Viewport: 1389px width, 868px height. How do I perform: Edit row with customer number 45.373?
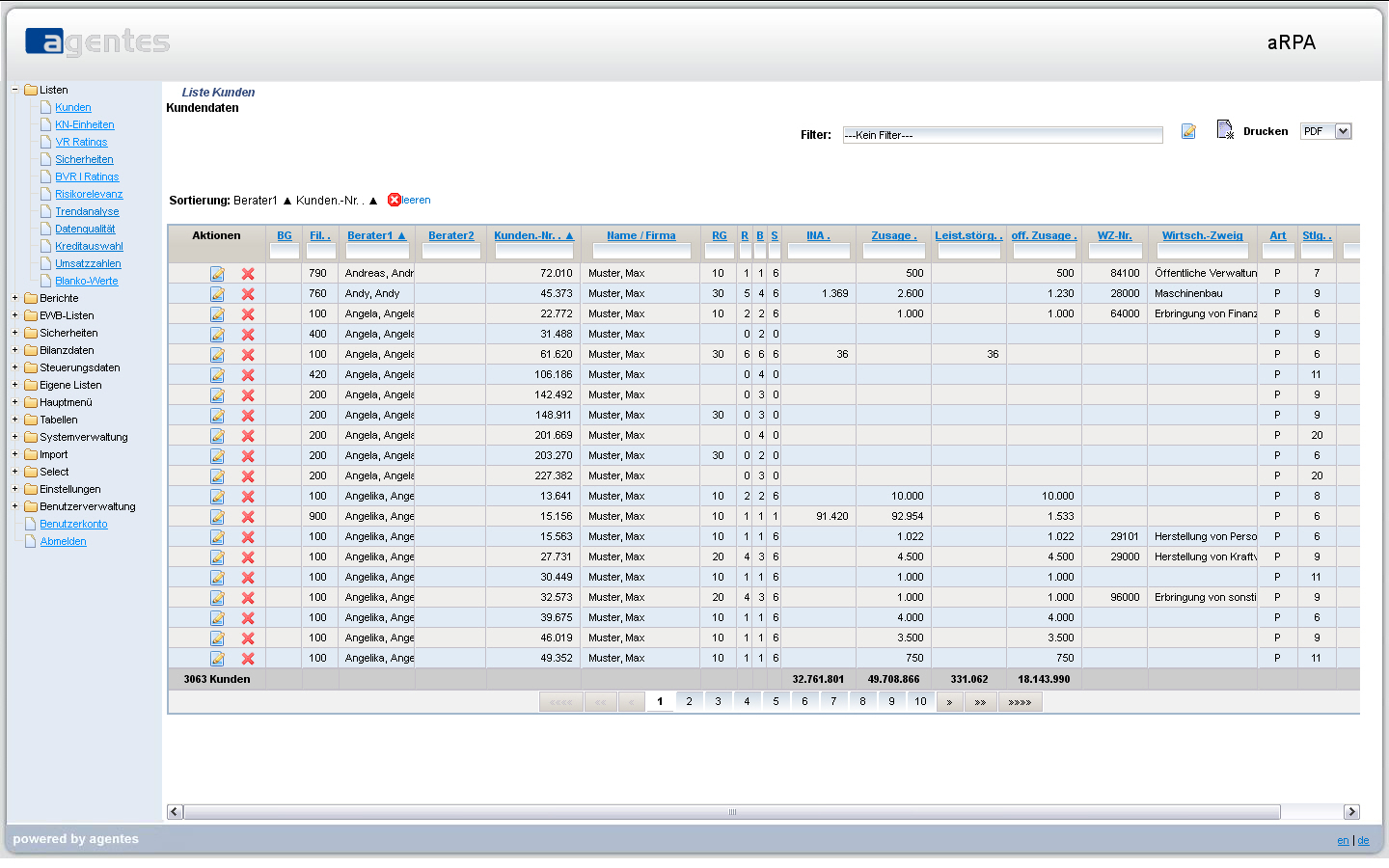pos(217,294)
